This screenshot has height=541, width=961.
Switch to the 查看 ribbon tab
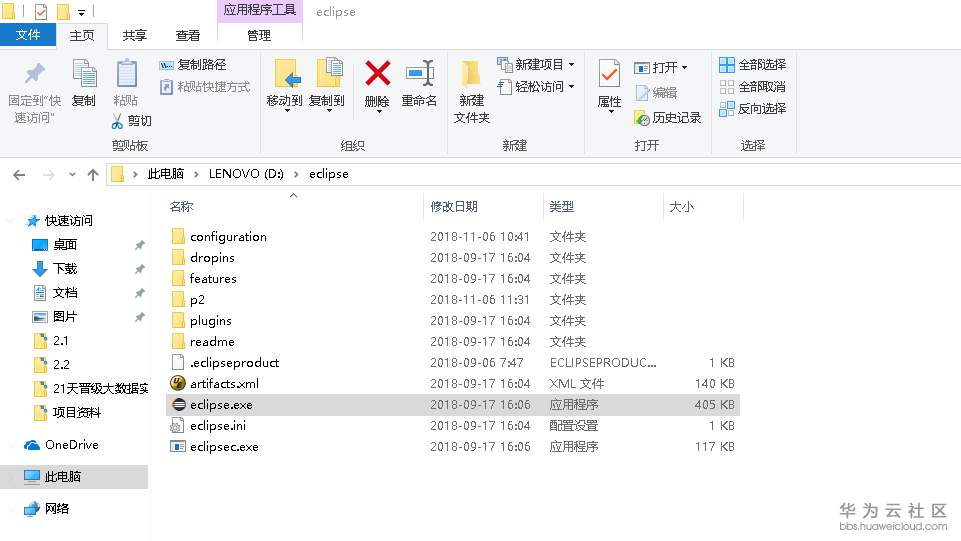point(188,36)
